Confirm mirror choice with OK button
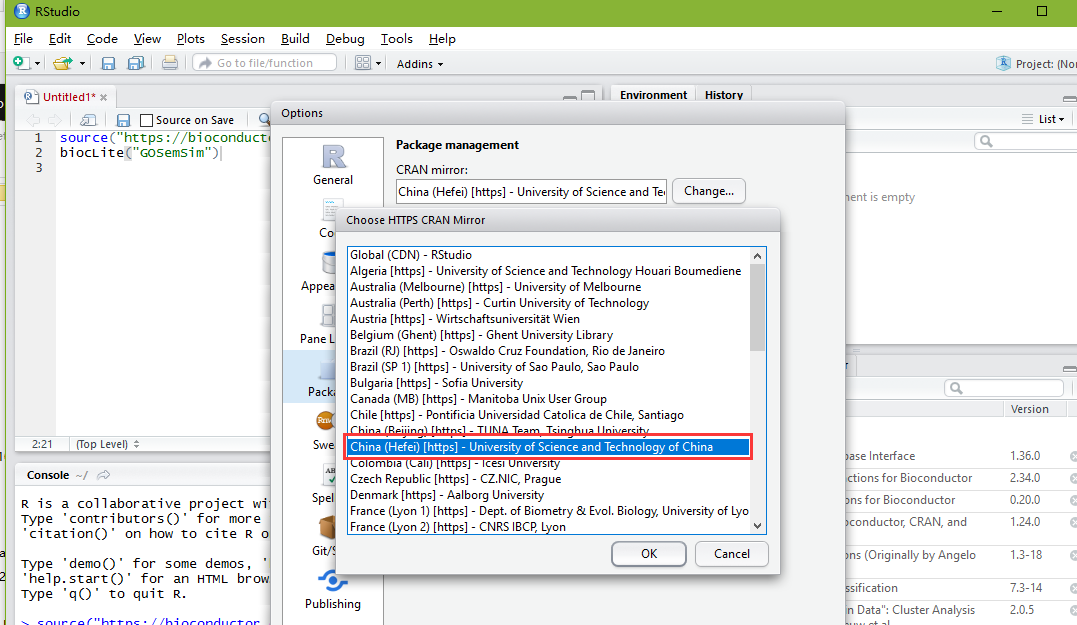 (648, 554)
